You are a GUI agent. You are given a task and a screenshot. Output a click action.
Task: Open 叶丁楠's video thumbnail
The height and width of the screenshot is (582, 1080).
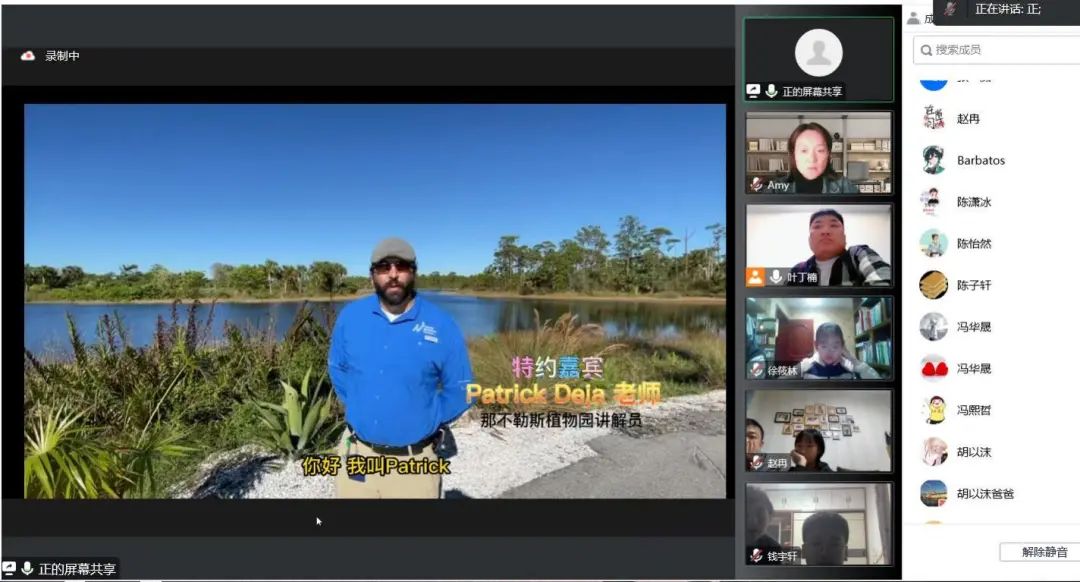tap(818, 245)
